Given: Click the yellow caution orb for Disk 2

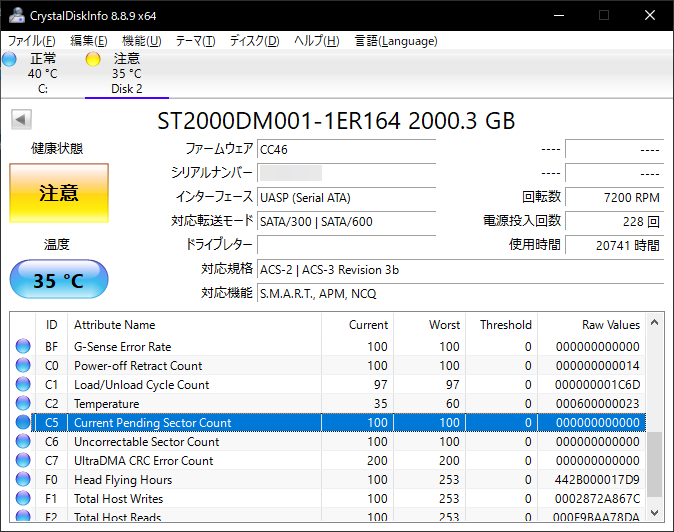Looking at the screenshot, I should pyautogui.click(x=93, y=59).
